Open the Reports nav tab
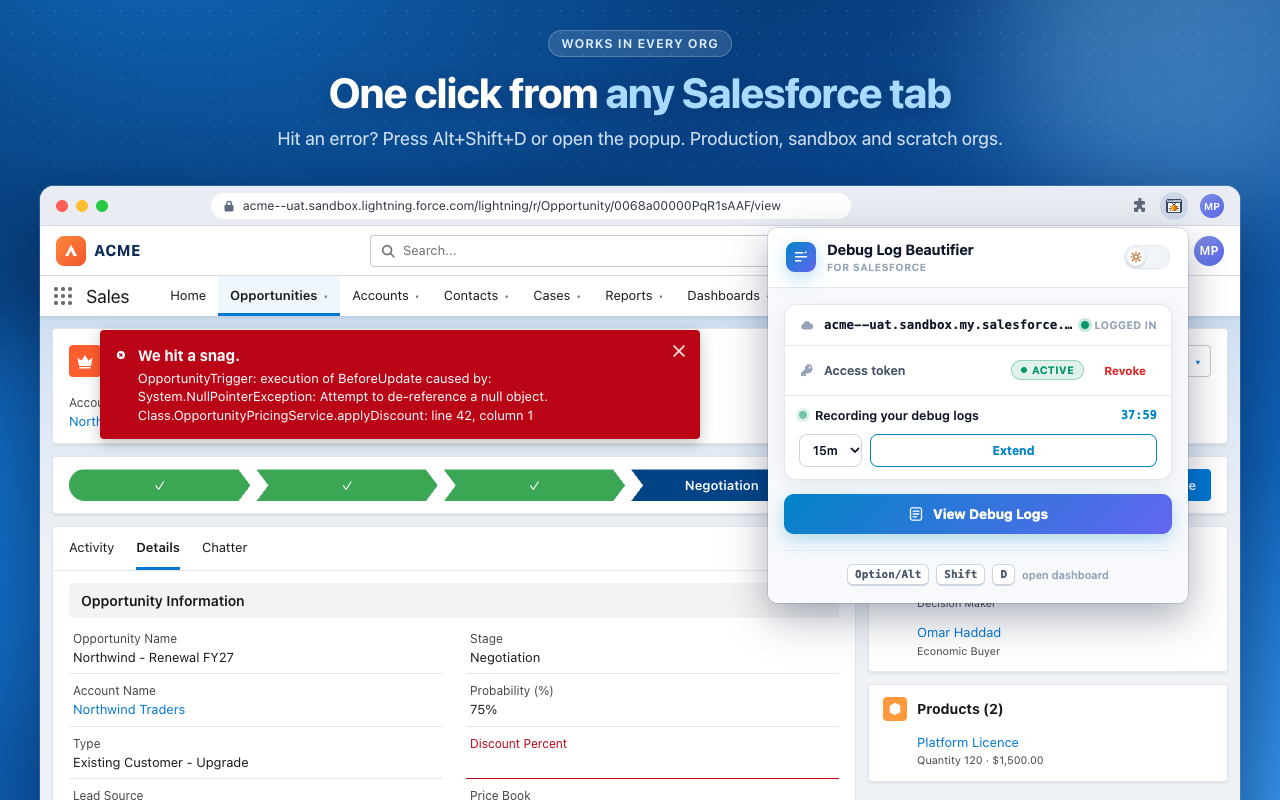The image size is (1280, 800). coord(629,296)
